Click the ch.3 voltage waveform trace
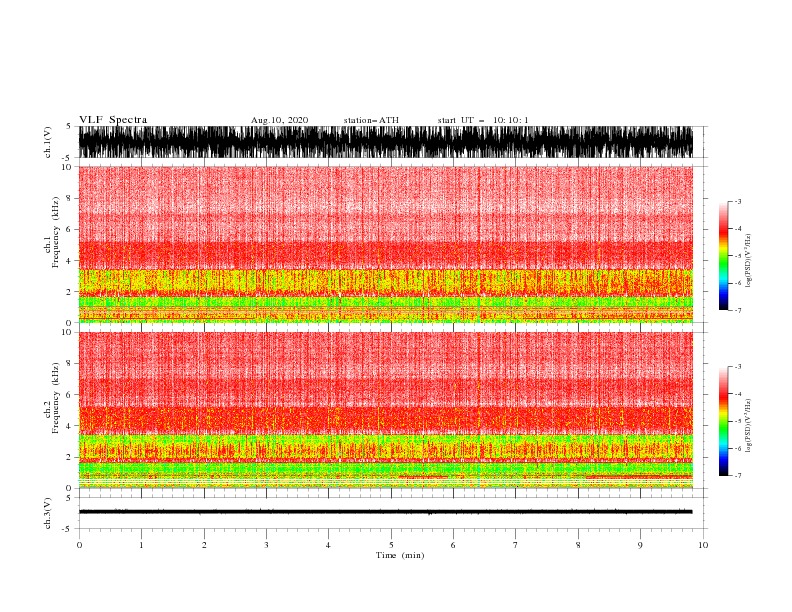 [386, 512]
